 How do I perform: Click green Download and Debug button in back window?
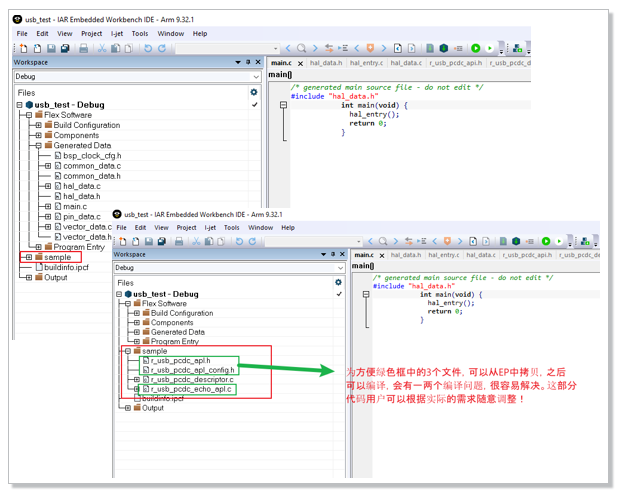(476, 48)
